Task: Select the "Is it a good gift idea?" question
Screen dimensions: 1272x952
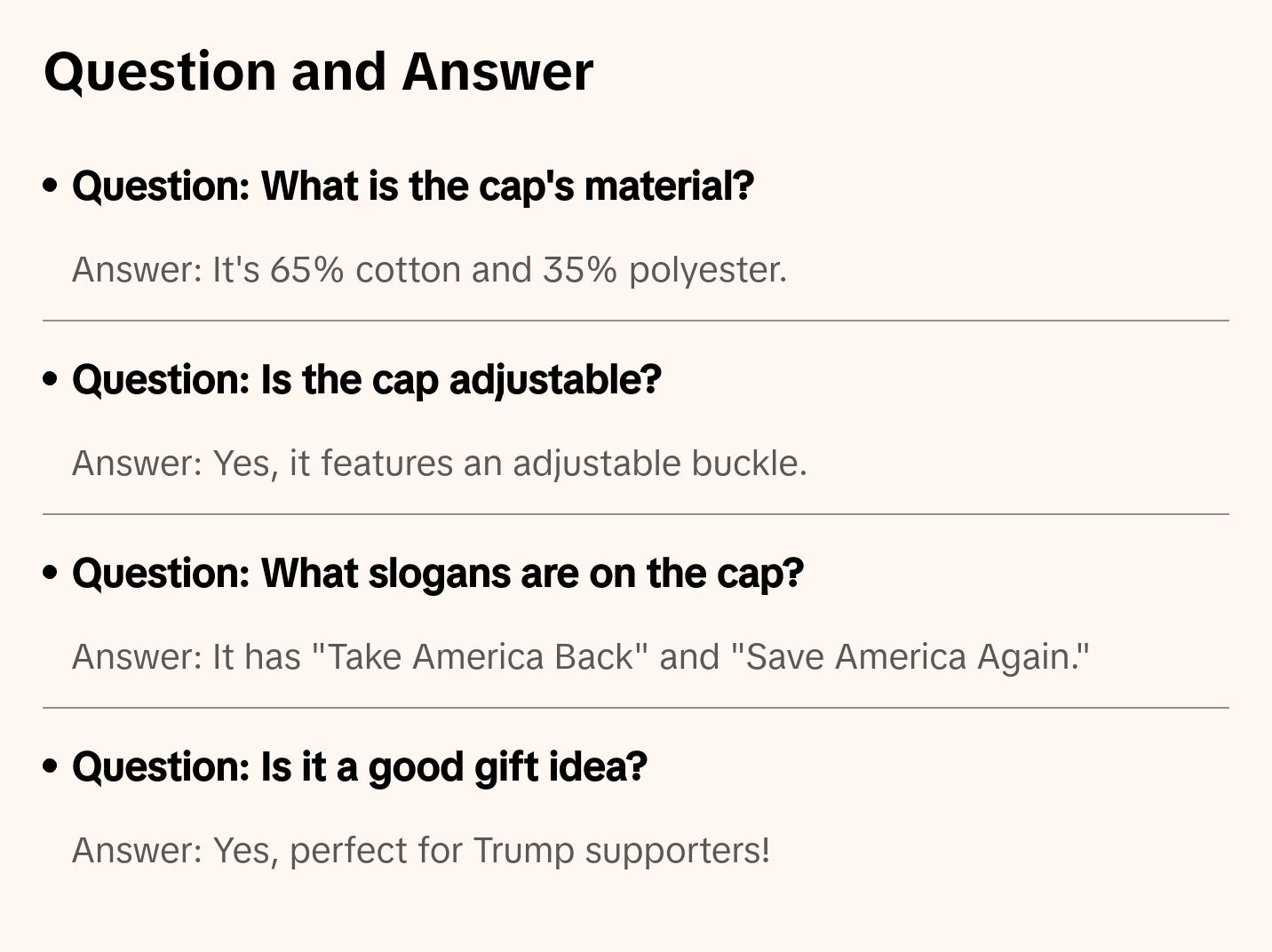Action: coord(359,767)
